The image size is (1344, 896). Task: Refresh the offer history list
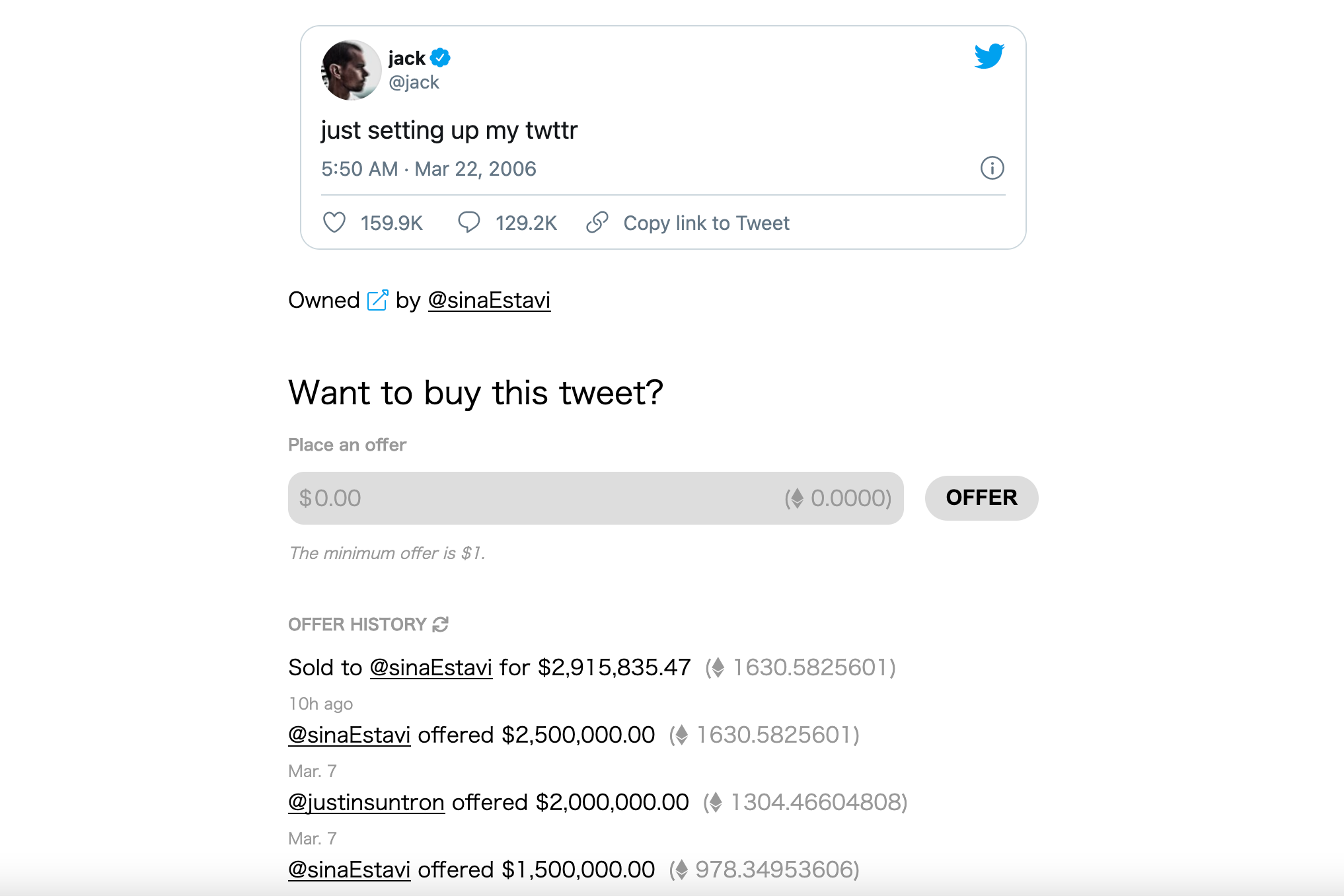441,624
